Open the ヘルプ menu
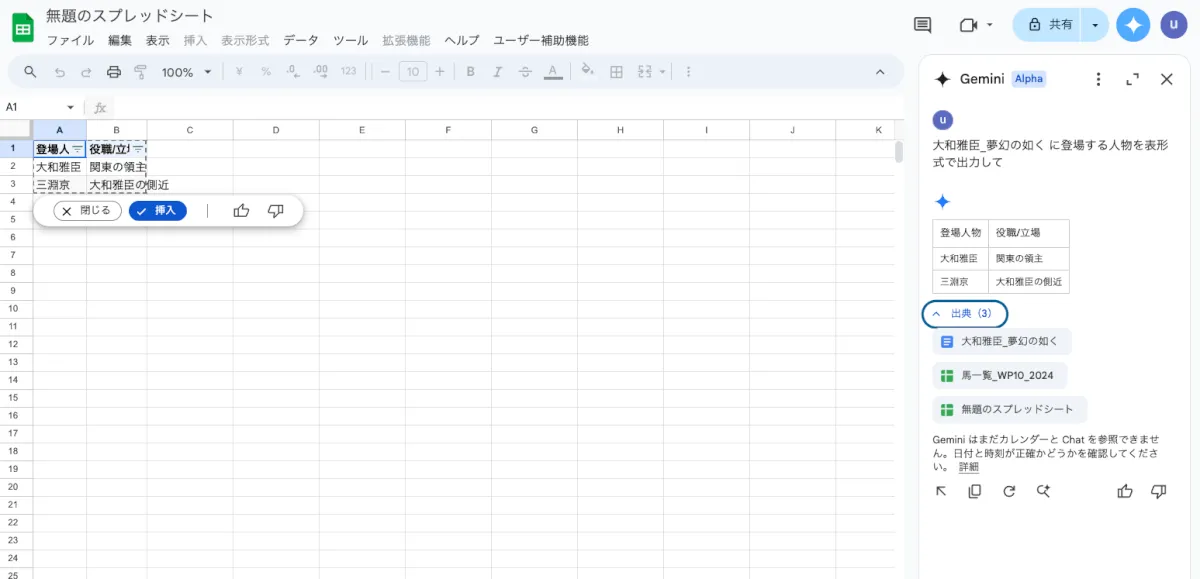The height and width of the screenshot is (579, 1200). point(462,41)
